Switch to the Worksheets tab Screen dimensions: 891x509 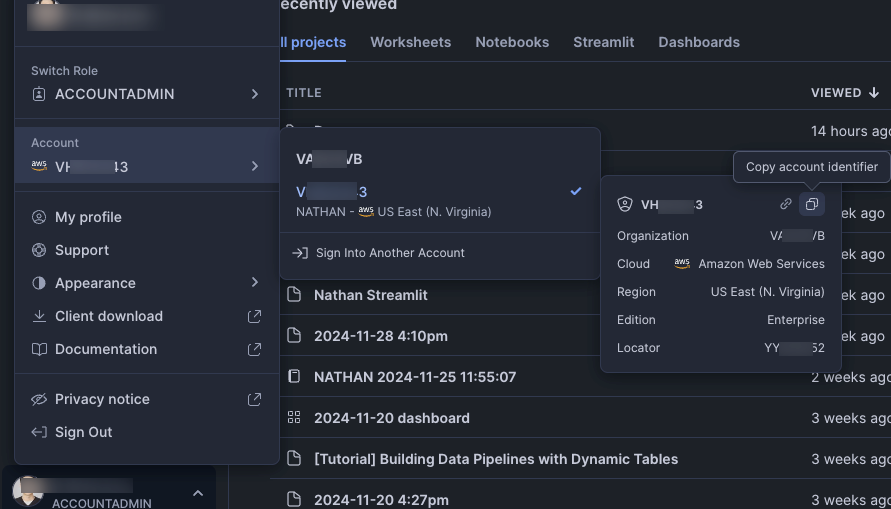click(410, 43)
